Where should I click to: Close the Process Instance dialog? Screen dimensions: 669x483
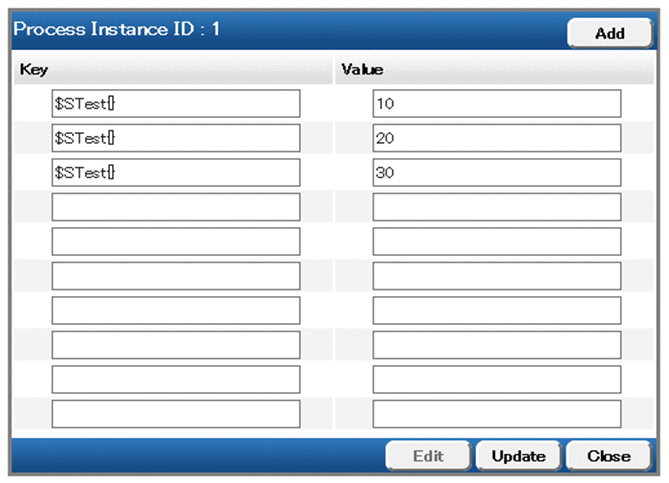(609, 456)
